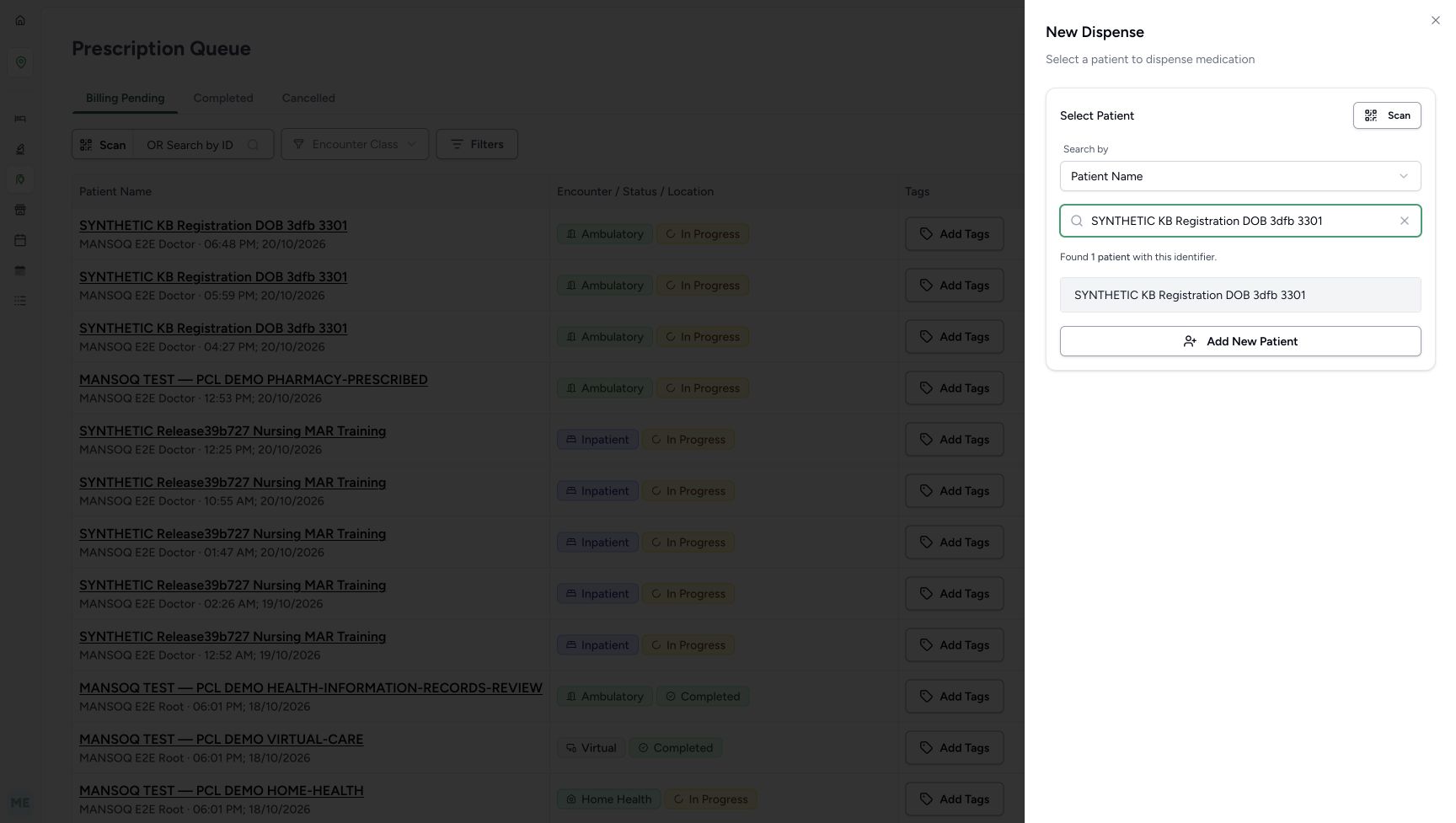The image size is (1456, 823).
Task: Click the search icon in Search by ID
Action: pos(253,145)
